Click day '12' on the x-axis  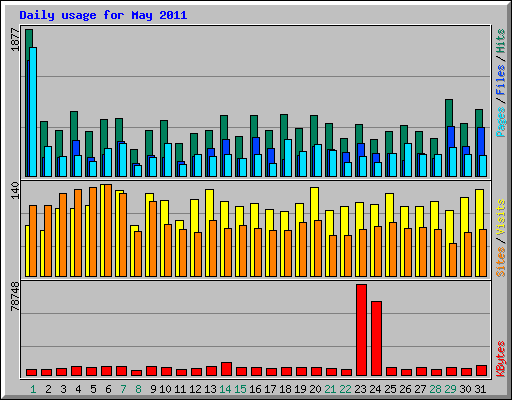(195, 389)
